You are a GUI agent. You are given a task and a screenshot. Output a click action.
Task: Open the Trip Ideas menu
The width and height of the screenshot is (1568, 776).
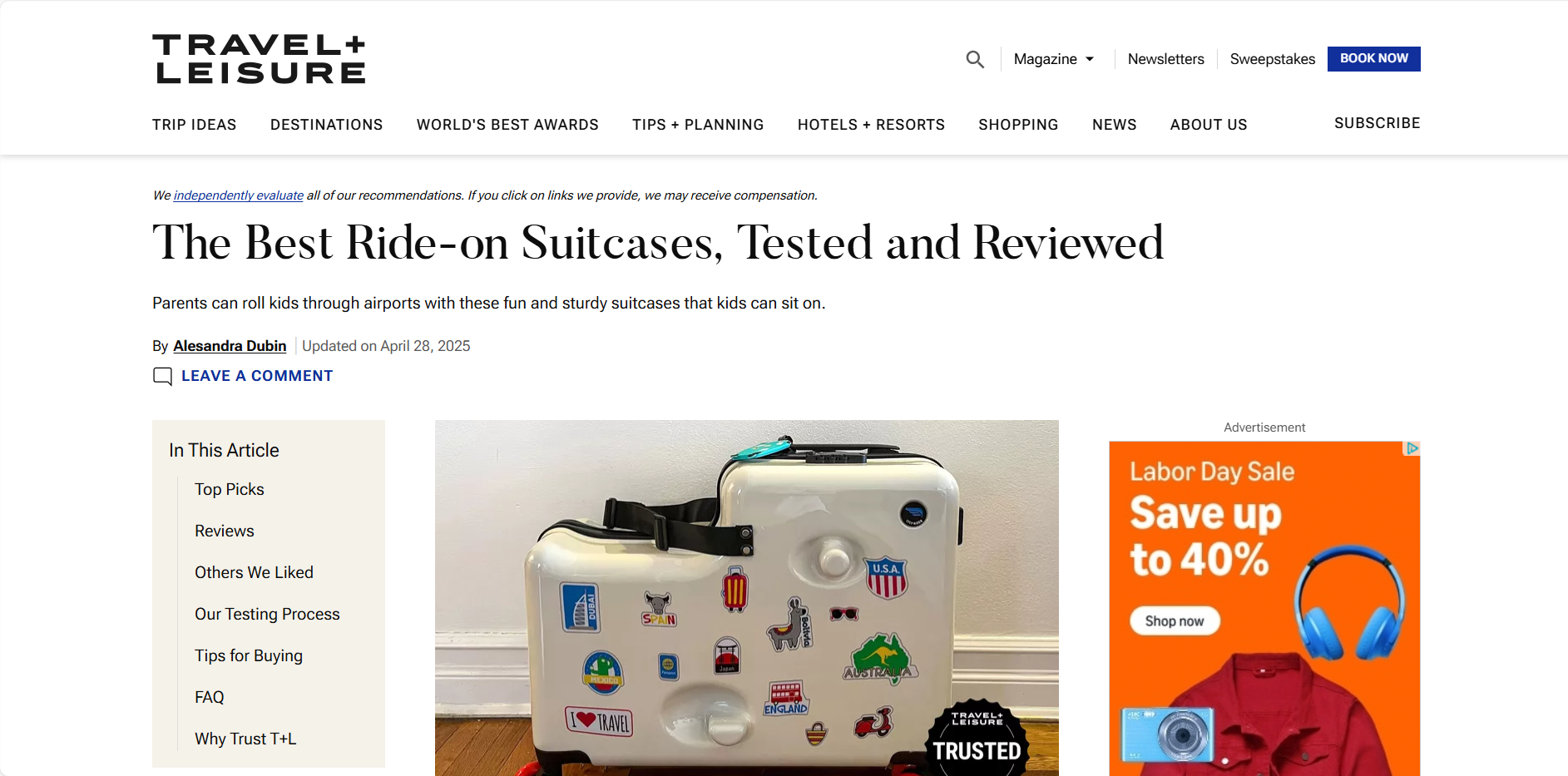195,125
